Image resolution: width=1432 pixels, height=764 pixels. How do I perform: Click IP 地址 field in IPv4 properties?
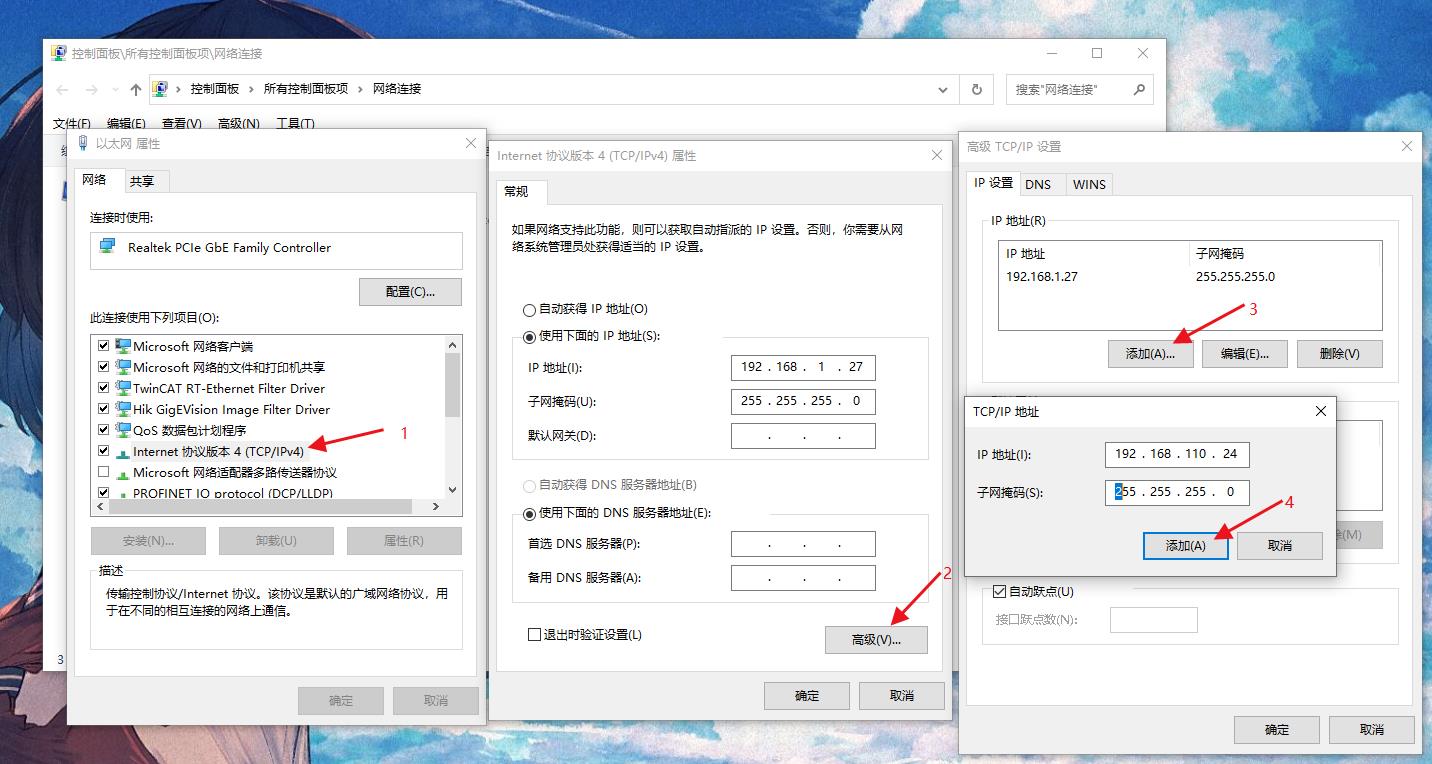pyautogui.click(x=803, y=367)
